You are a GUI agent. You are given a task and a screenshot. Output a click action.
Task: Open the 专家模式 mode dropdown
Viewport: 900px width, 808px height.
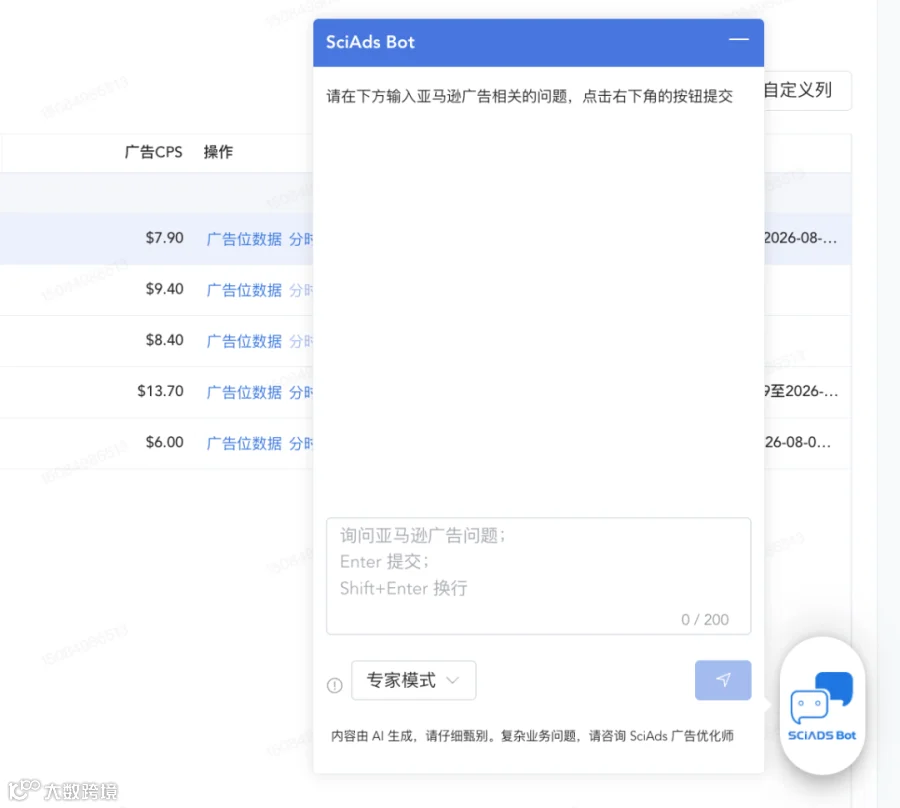413,680
